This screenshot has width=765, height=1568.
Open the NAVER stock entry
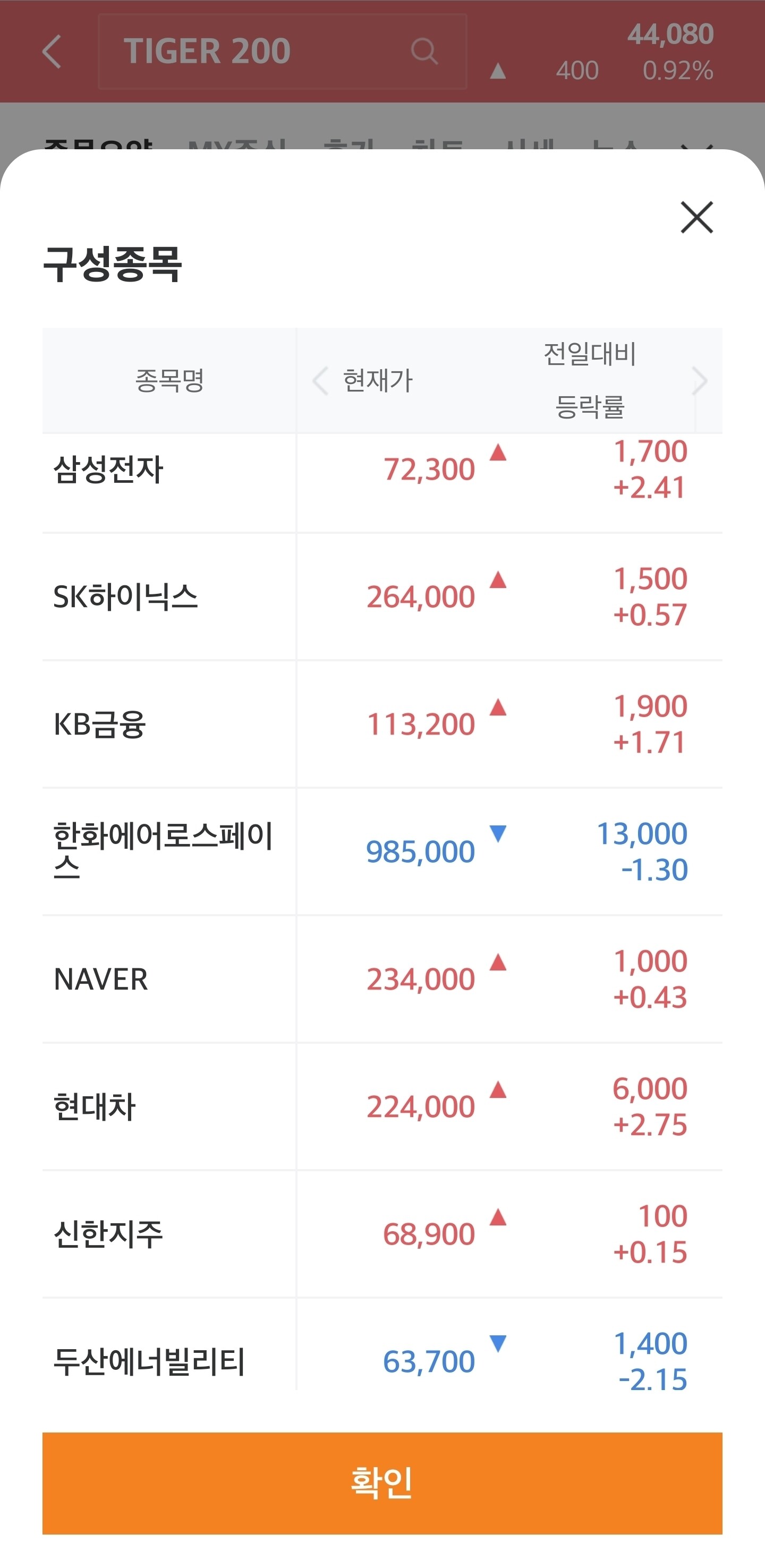tap(101, 979)
